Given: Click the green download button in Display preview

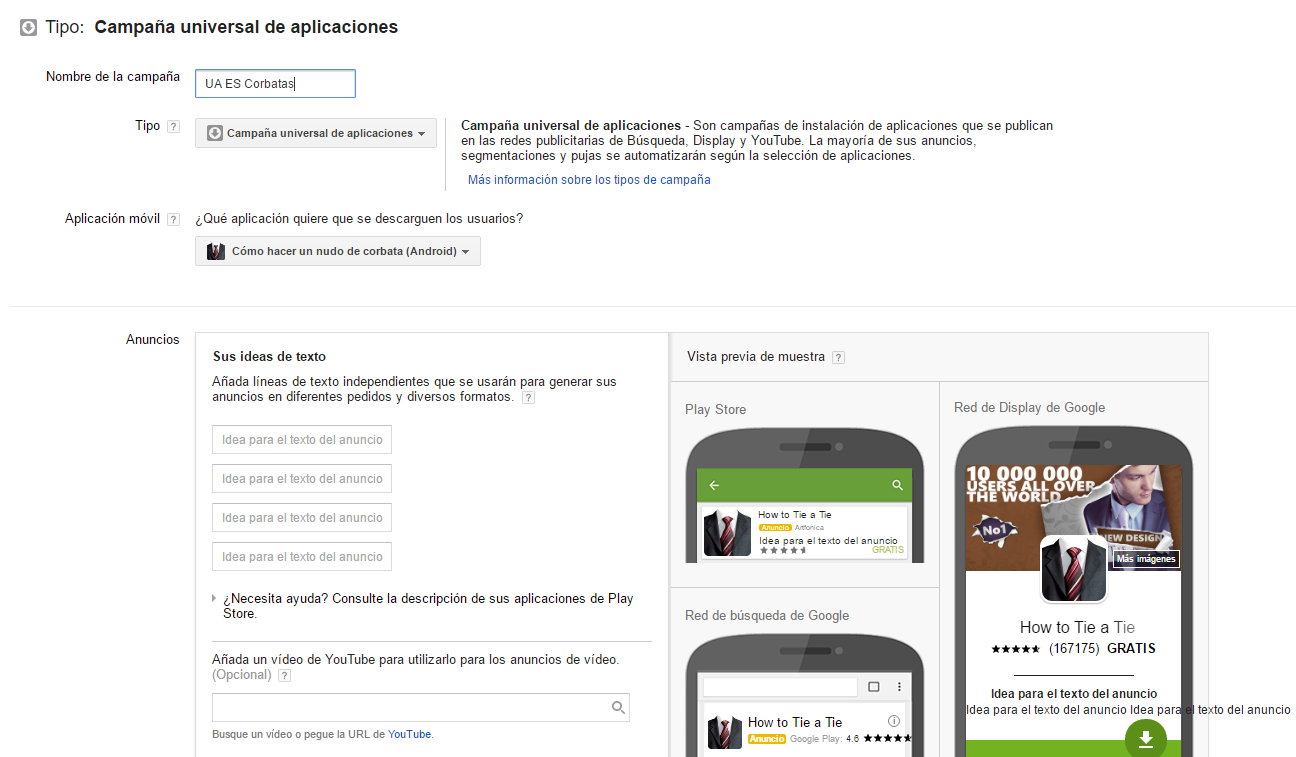Looking at the screenshot, I should (x=1146, y=739).
